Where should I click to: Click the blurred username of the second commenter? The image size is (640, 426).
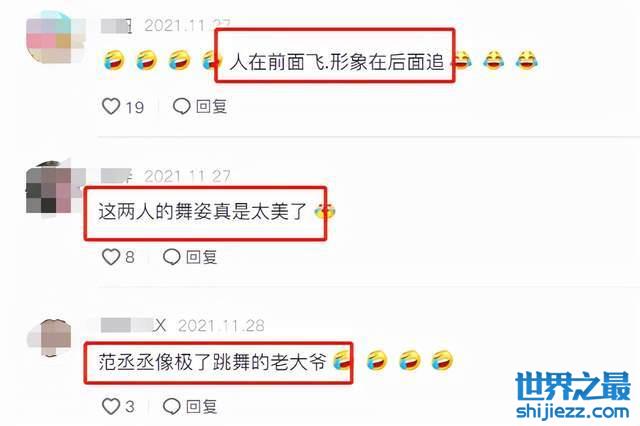[116, 176]
